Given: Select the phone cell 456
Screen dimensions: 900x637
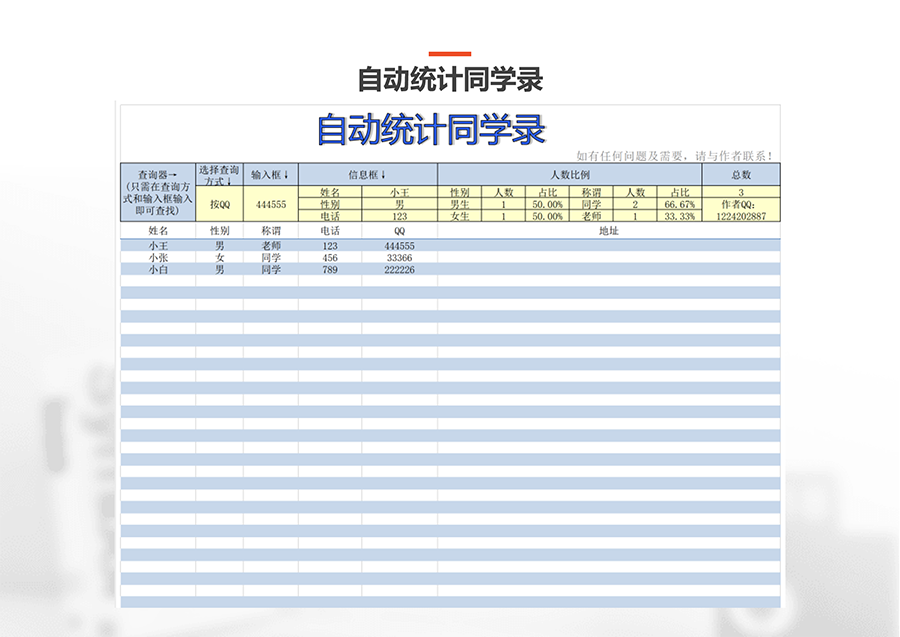Looking at the screenshot, I should tap(330, 258).
